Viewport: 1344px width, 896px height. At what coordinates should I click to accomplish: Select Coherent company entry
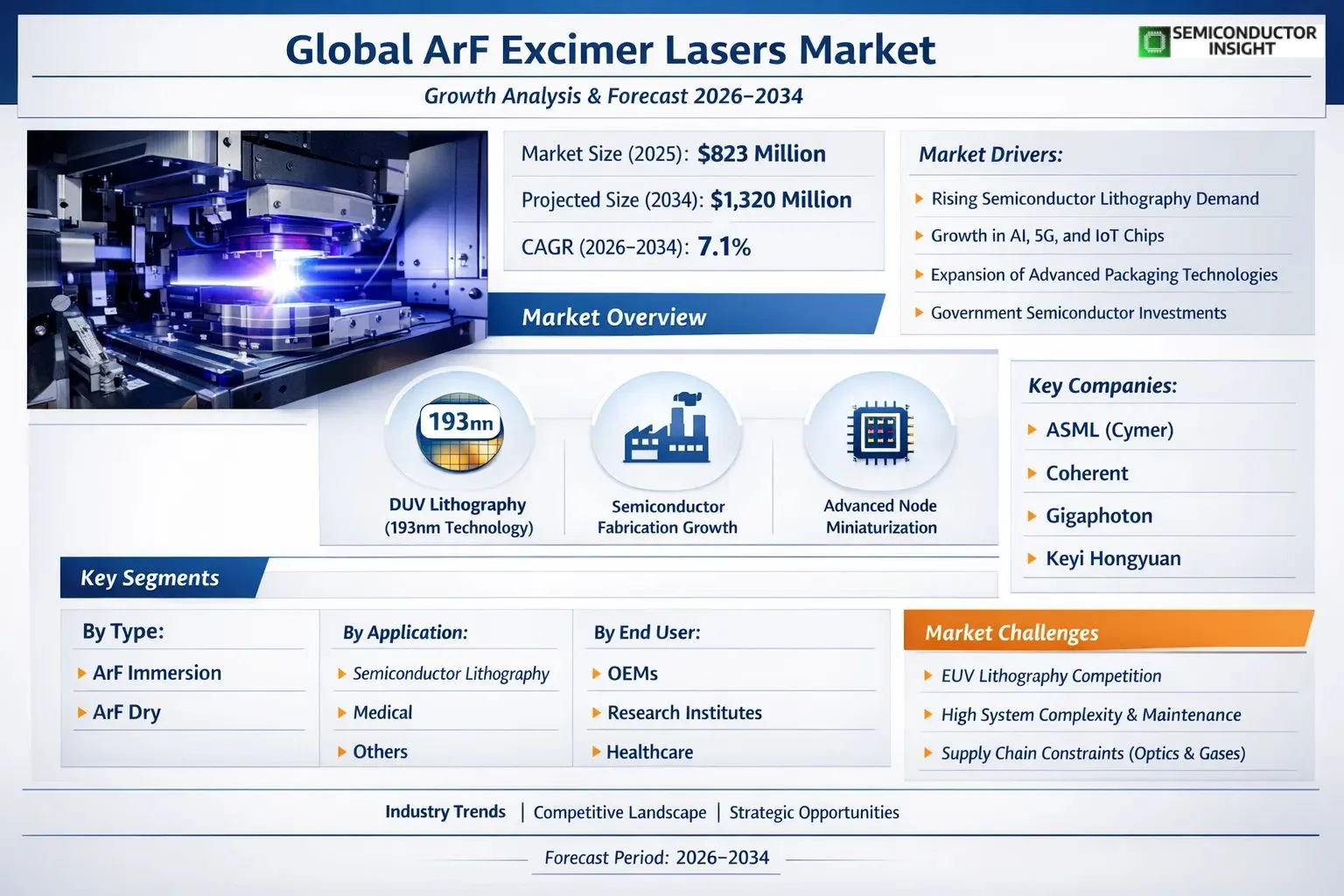[x=1087, y=473]
